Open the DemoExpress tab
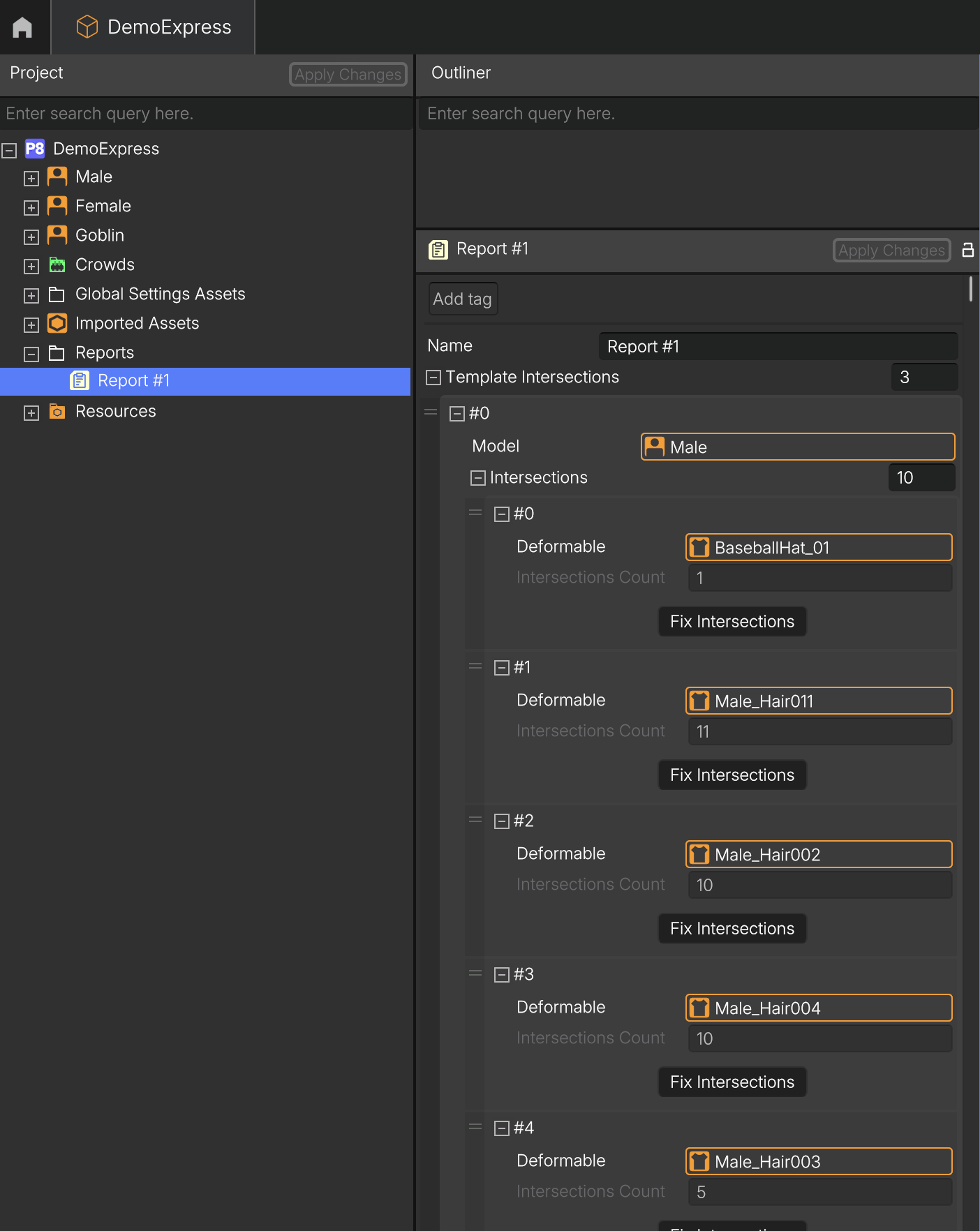980x1231 pixels. pyautogui.click(x=154, y=27)
